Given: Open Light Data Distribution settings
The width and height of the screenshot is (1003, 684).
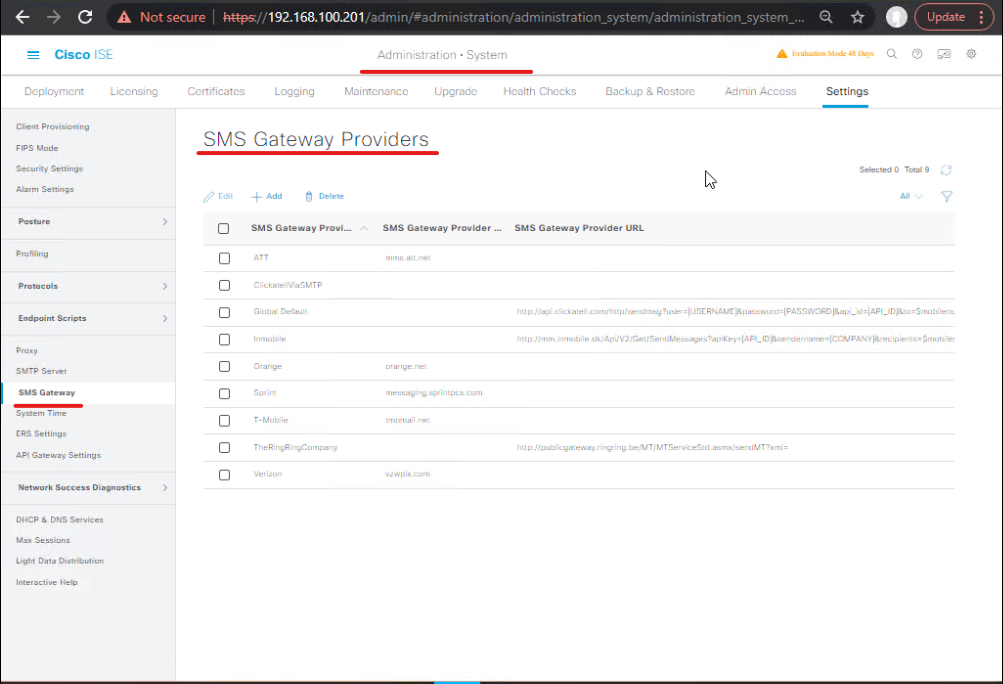Looking at the screenshot, I should tap(59, 561).
